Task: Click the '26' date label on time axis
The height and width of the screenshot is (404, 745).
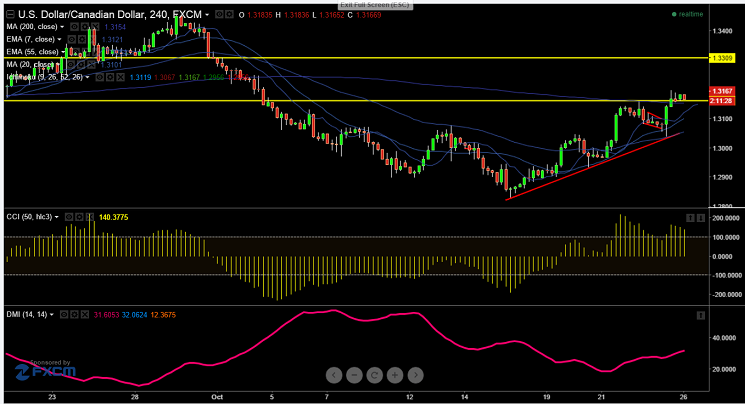Action: click(x=683, y=396)
